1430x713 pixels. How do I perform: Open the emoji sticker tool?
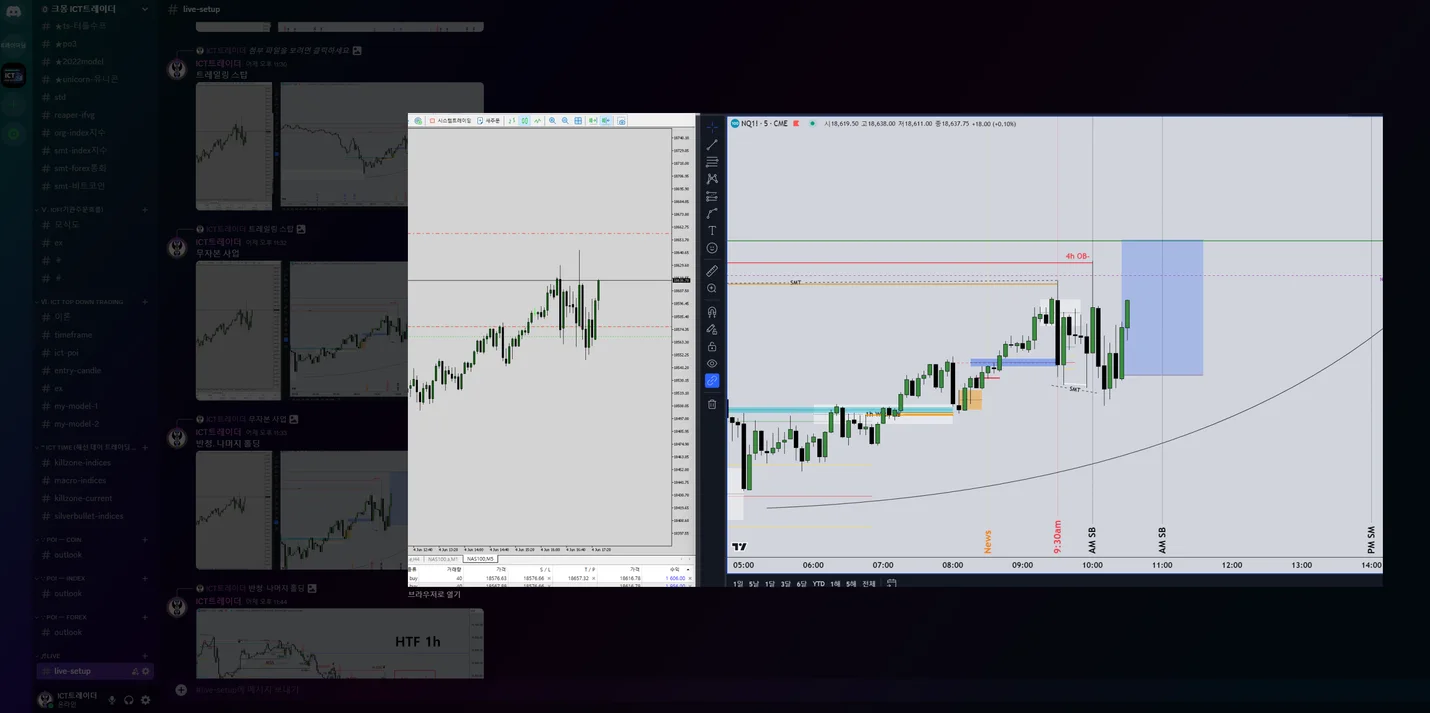click(712, 248)
